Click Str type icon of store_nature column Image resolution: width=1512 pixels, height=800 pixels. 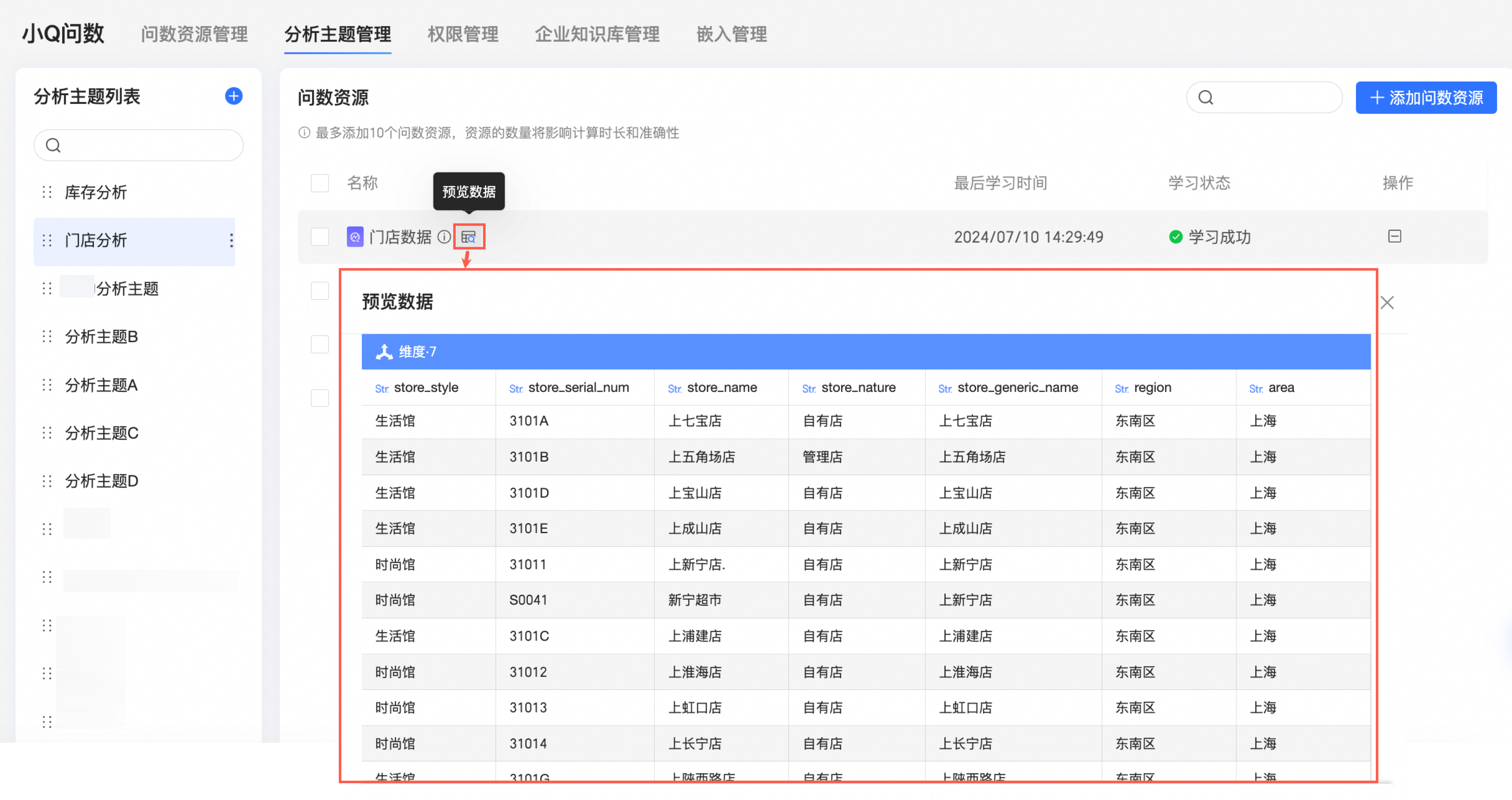point(809,389)
